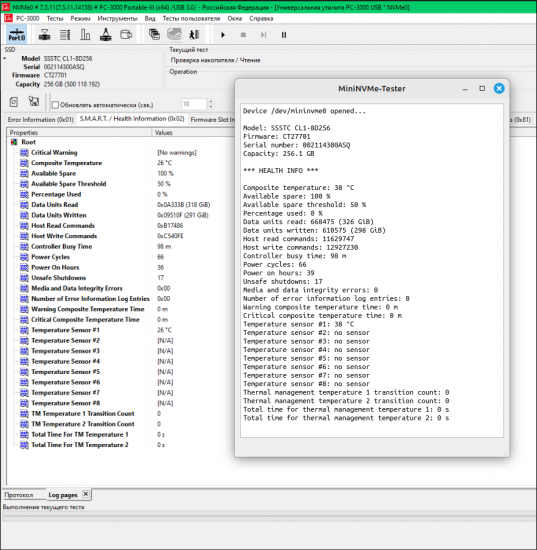
Task: Click the step-forward toolbar icon
Action: point(263,35)
